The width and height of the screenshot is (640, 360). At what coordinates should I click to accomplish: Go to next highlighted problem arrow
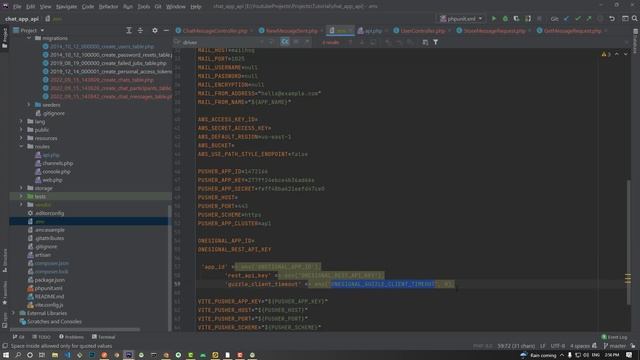pos(625,54)
